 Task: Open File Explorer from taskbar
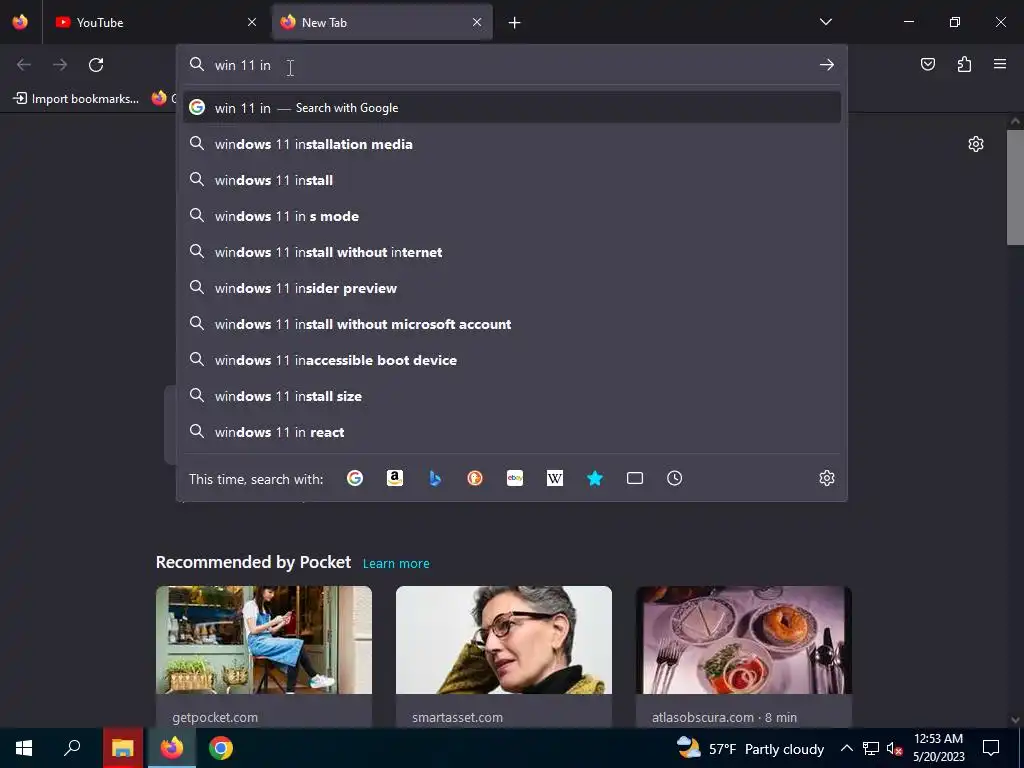(123, 748)
